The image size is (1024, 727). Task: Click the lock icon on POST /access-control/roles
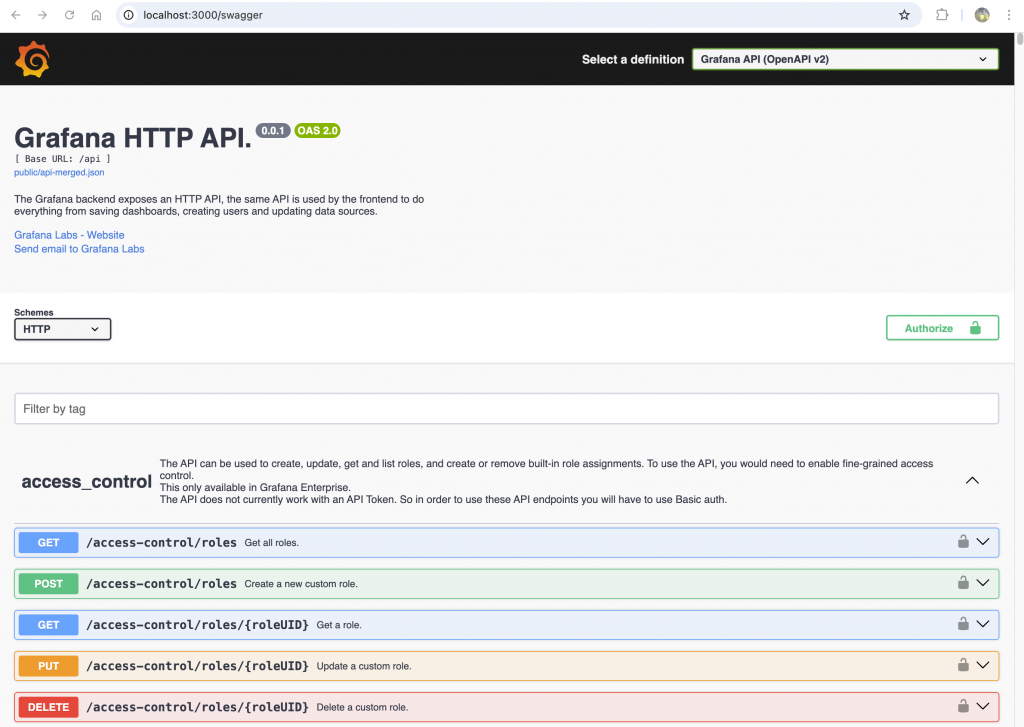click(x=963, y=583)
